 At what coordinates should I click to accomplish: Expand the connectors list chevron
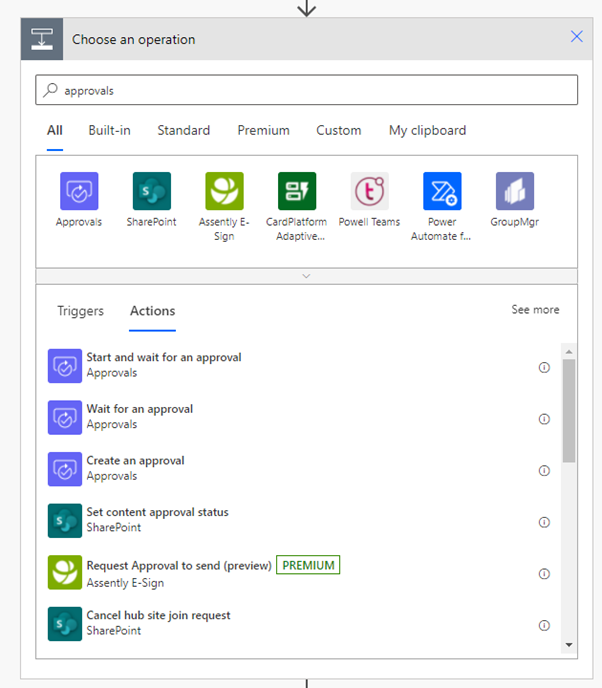[306, 276]
